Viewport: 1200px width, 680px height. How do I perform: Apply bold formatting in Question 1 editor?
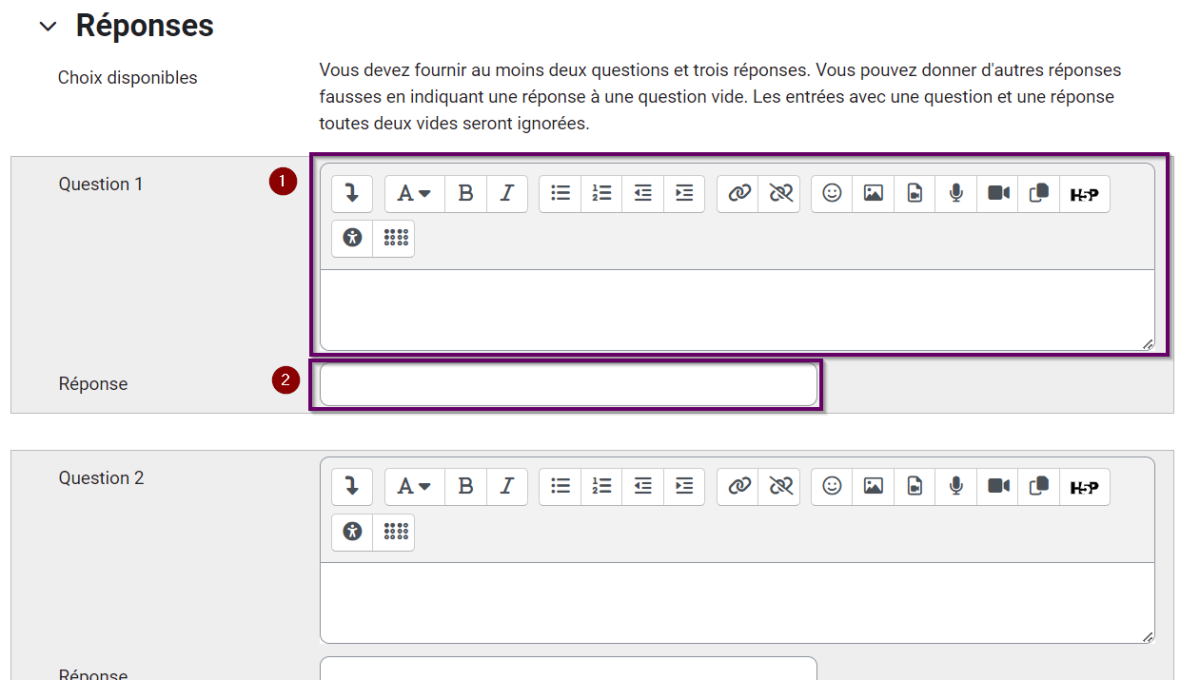coord(465,193)
